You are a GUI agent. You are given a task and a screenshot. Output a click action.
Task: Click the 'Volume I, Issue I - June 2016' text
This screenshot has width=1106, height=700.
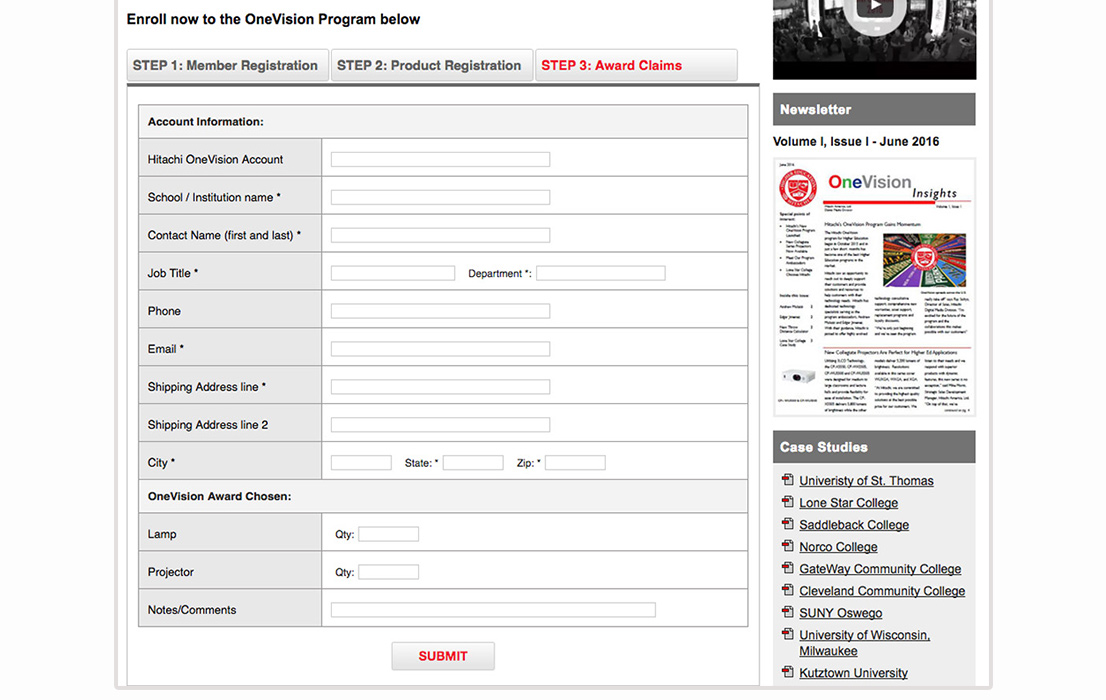click(x=856, y=141)
